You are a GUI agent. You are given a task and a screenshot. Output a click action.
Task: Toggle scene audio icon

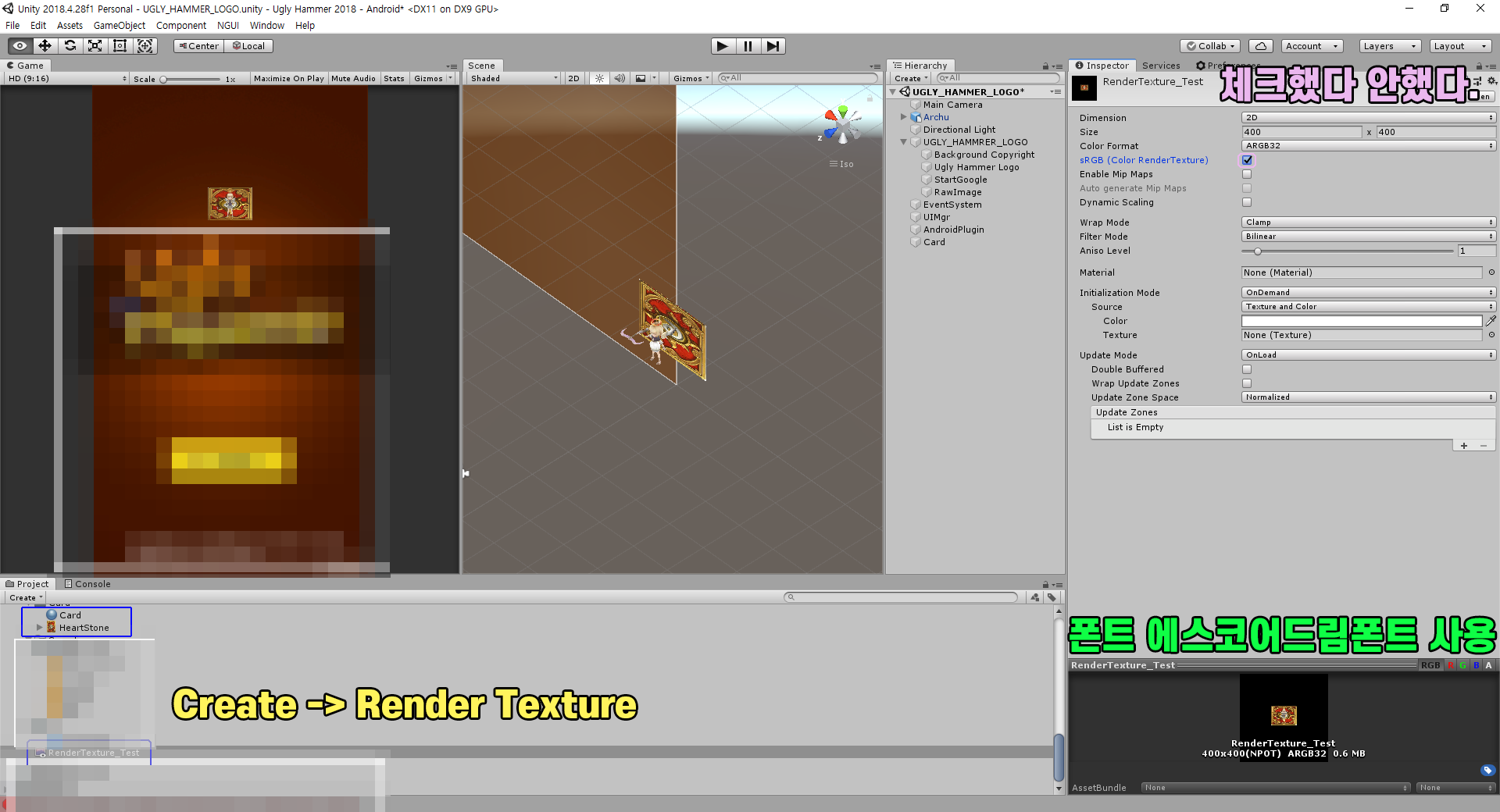(x=620, y=78)
